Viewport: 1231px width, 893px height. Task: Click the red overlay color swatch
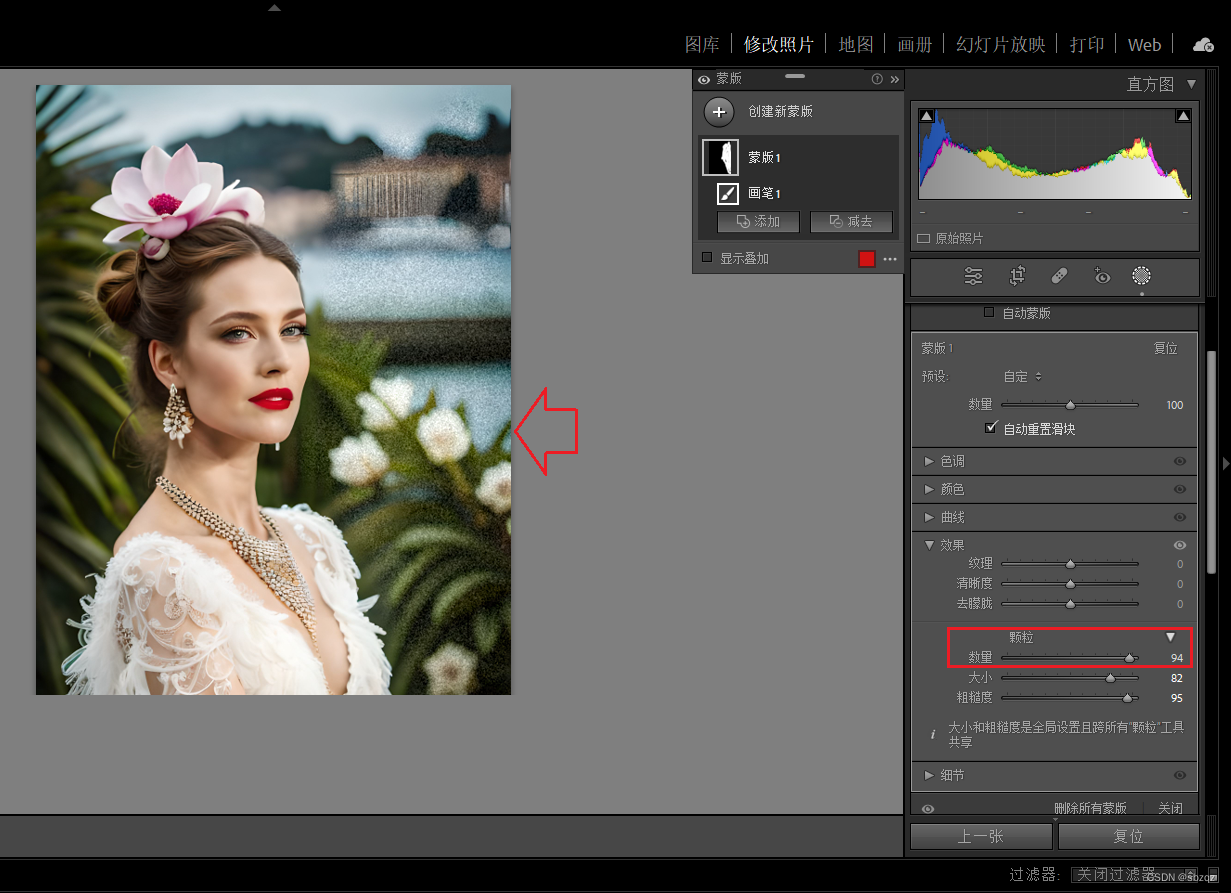click(867, 259)
